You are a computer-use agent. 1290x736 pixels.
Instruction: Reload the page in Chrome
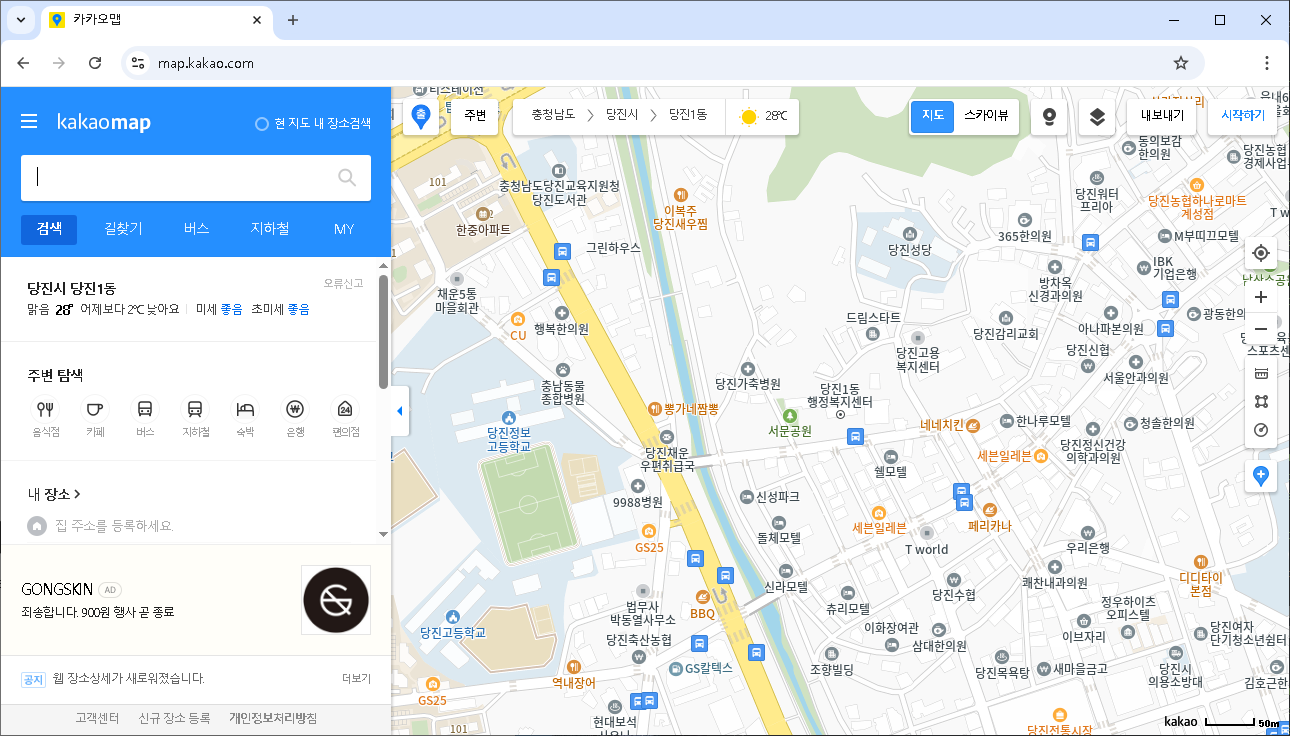click(95, 63)
